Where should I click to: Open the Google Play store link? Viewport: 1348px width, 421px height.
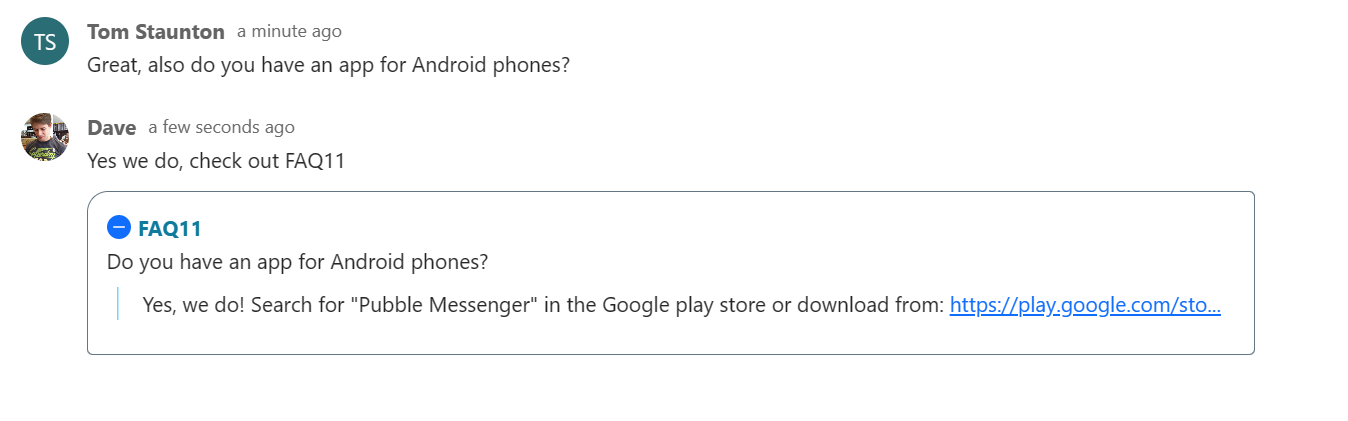1084,305
